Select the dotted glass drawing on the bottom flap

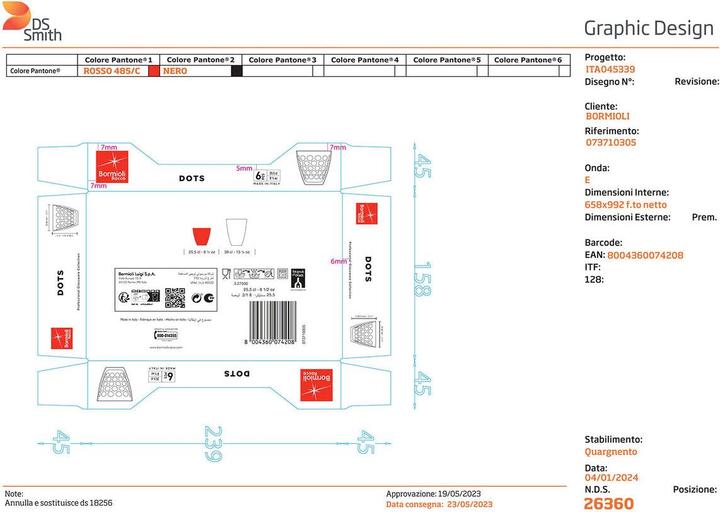pyautogui.click(x=115, y=384)
